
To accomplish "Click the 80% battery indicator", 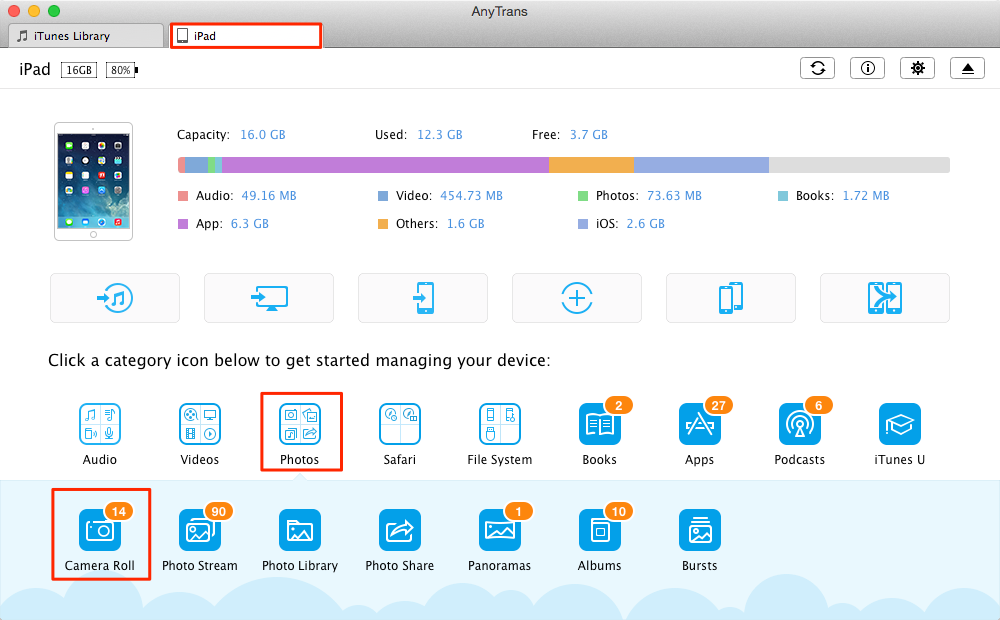I will coord(122,70).
